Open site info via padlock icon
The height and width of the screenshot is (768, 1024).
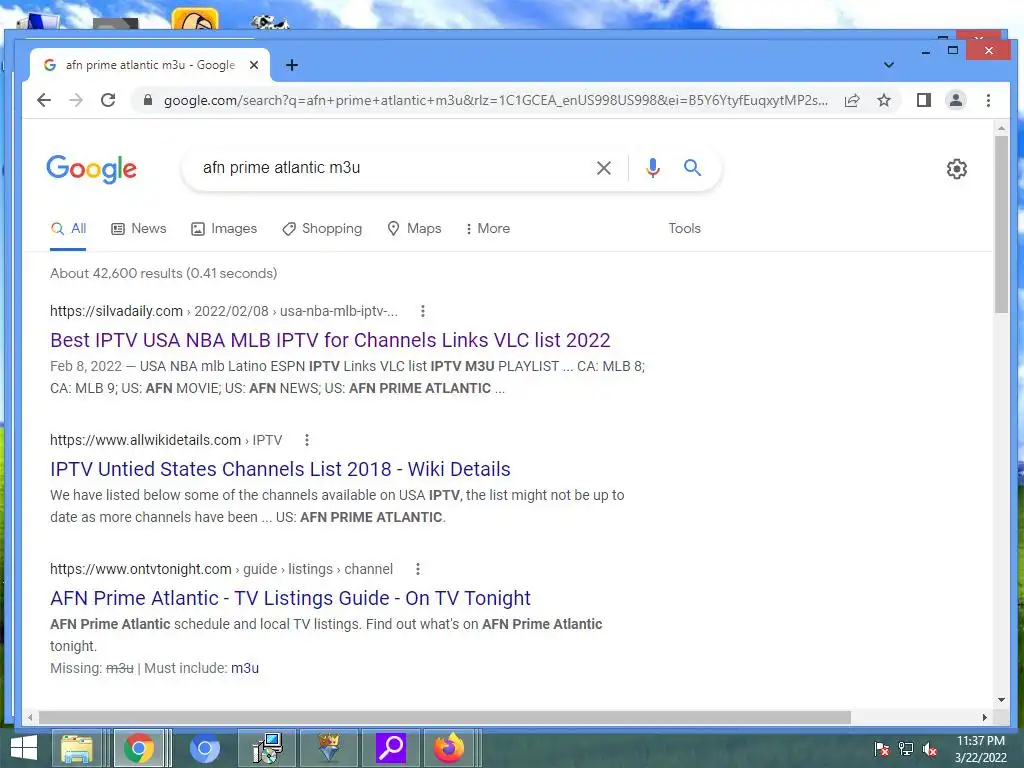pos(148,100)
